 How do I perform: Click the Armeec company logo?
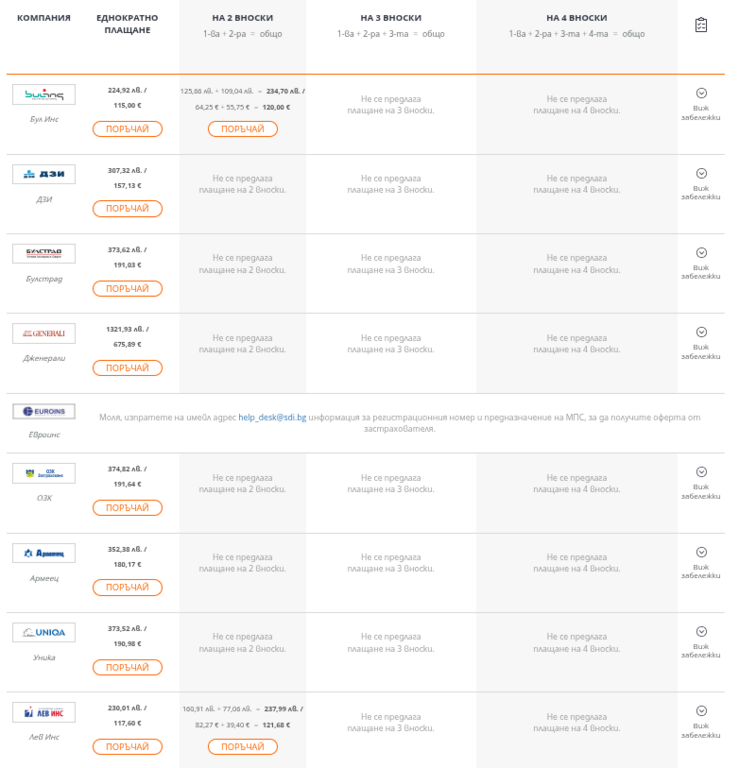click(x=44, y=553)
